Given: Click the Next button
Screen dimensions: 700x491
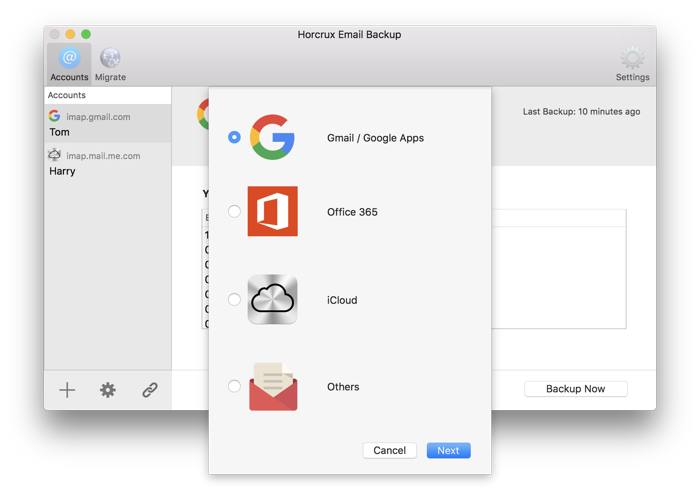Looking at the screenshot, I should coord(448,450).
